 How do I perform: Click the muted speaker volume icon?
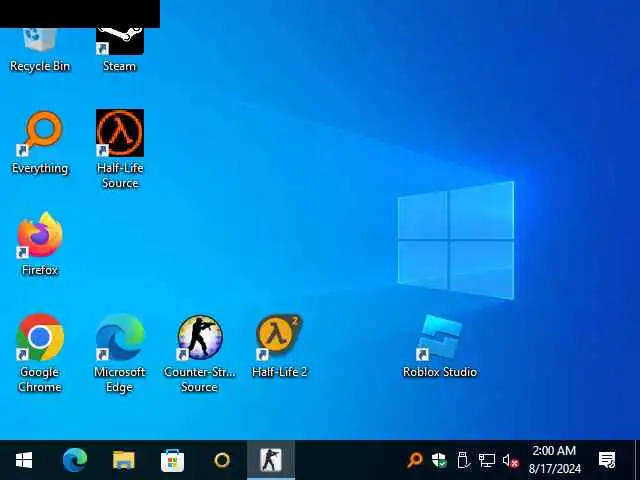[510, 461]
